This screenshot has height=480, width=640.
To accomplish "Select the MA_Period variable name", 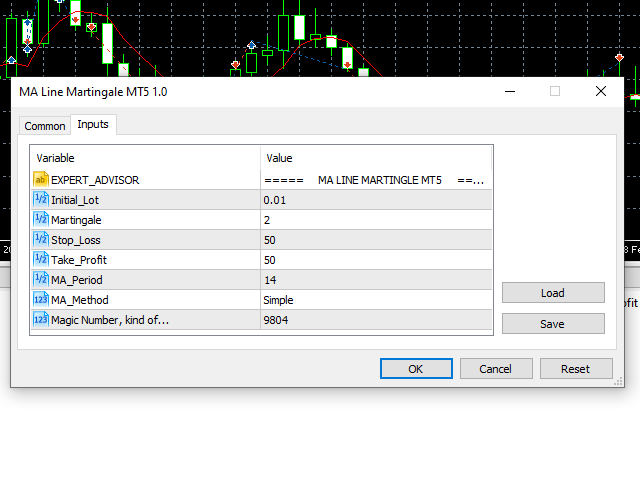I will coord(77,280).
